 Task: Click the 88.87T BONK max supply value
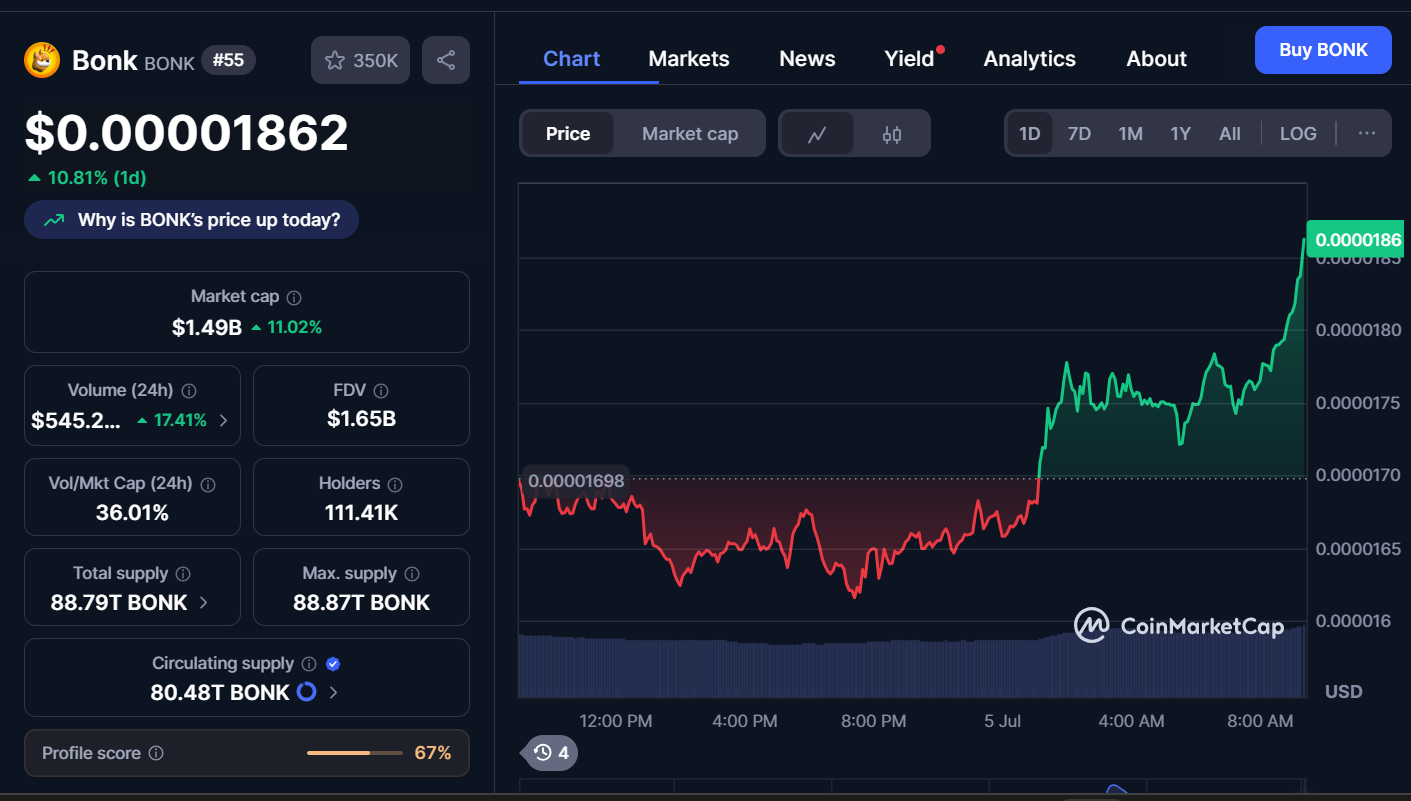(361, 603)
